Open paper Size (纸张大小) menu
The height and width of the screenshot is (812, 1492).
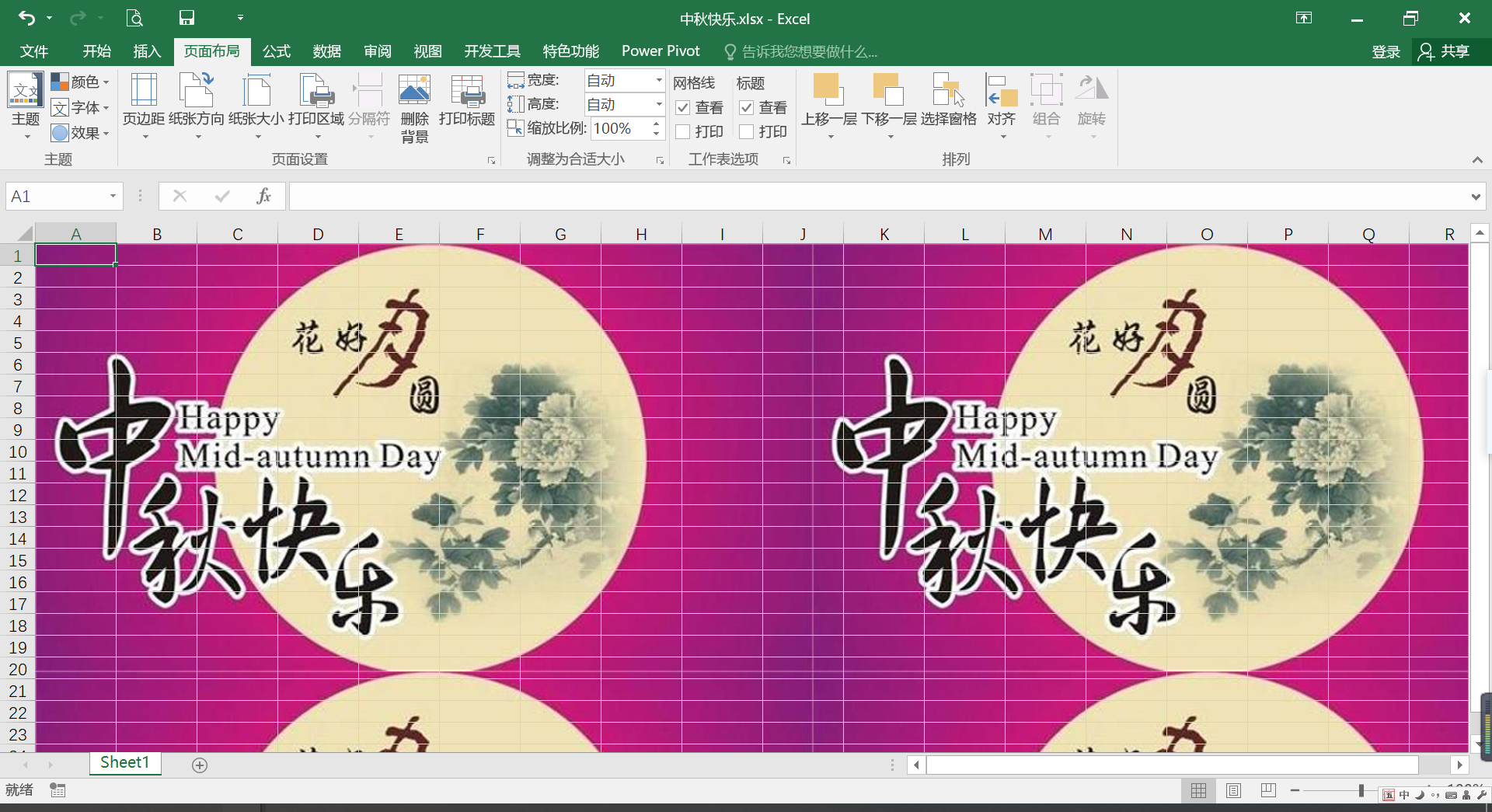coord(256,107)
